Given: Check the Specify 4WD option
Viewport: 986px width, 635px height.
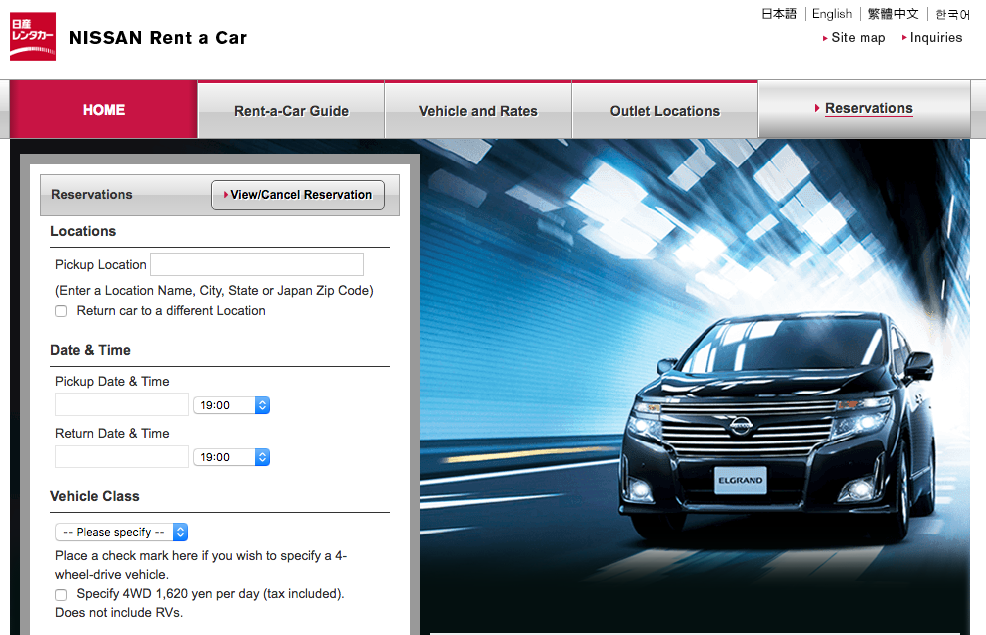Looking at the screenshot, I should [x=61, y=594].
